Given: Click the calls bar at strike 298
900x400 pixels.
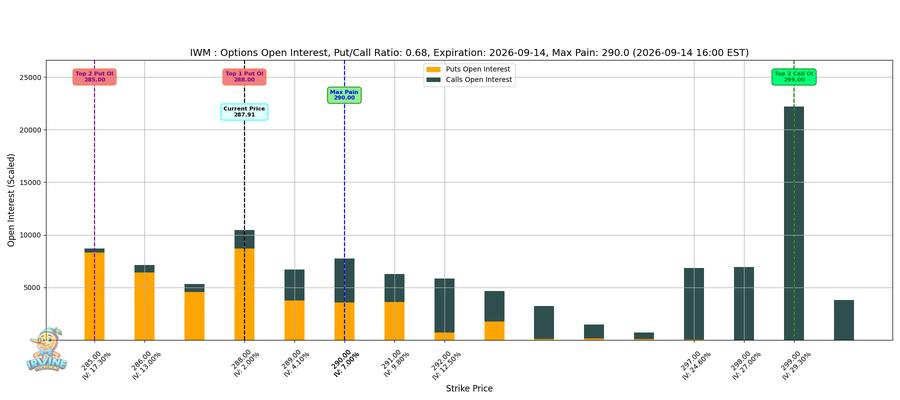Looking at the screenshot, I should point(744,304).
